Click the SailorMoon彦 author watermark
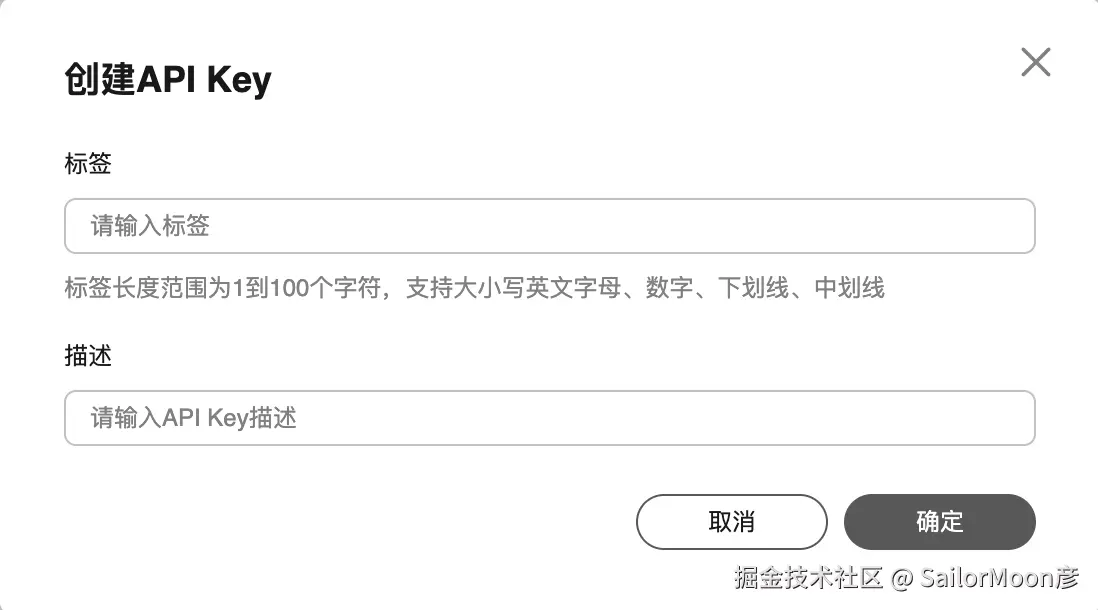The image size is (1098, 610). pyautogui.click(x=999, y=578)
